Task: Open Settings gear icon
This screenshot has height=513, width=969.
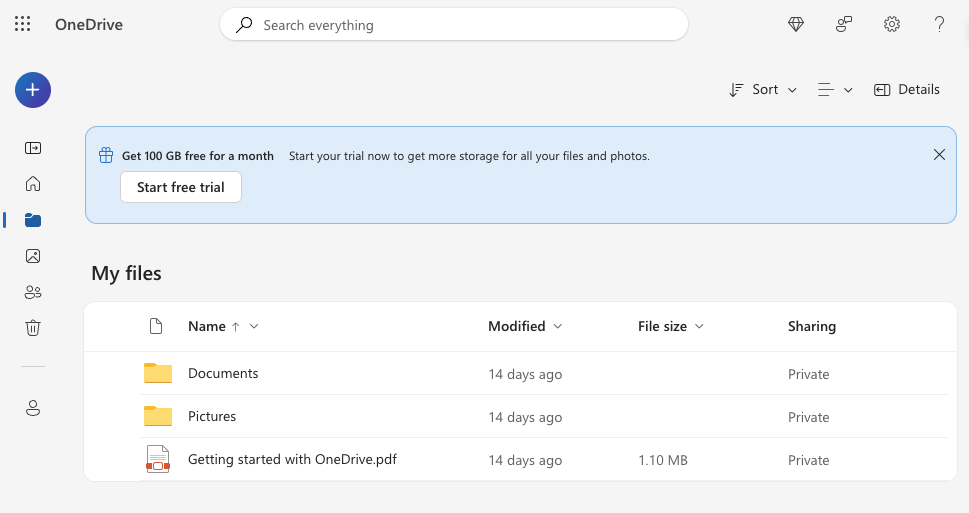Action: click(891, 24)
